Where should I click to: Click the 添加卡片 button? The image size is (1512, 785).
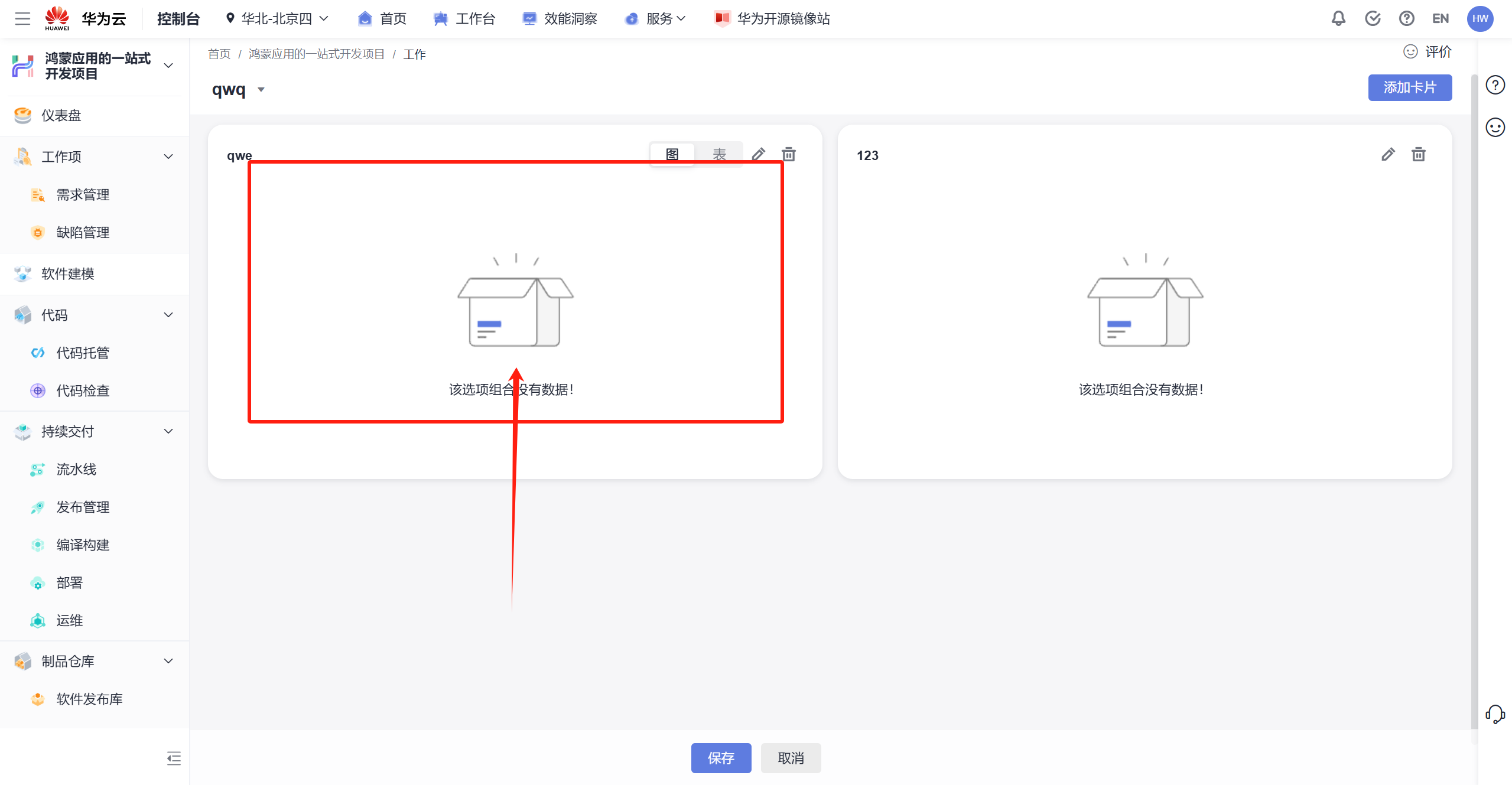click(1409, 88)
